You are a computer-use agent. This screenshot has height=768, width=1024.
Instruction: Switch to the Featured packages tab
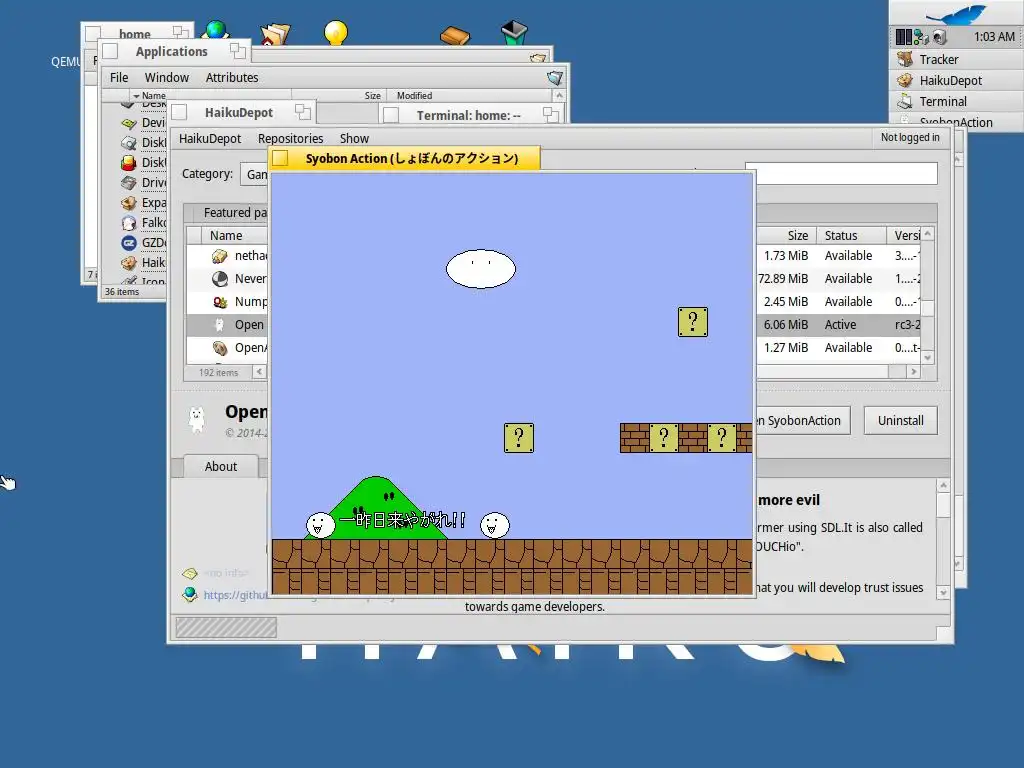227,213
